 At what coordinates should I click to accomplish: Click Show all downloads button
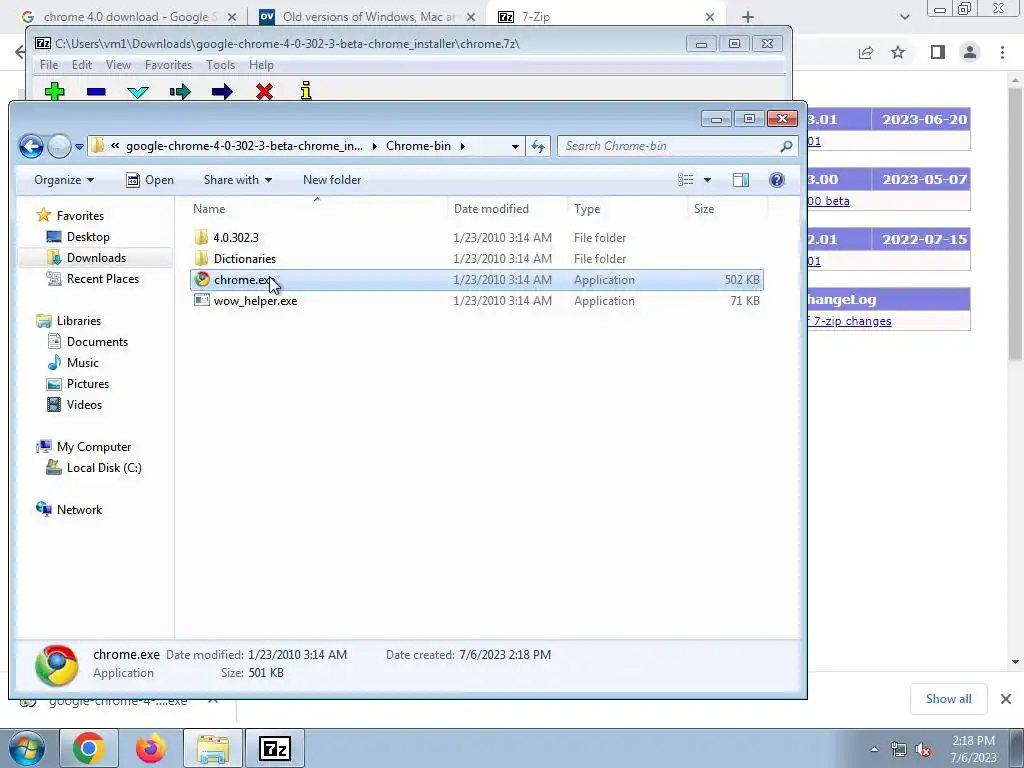pyautogui.click(x=948, y=699)
